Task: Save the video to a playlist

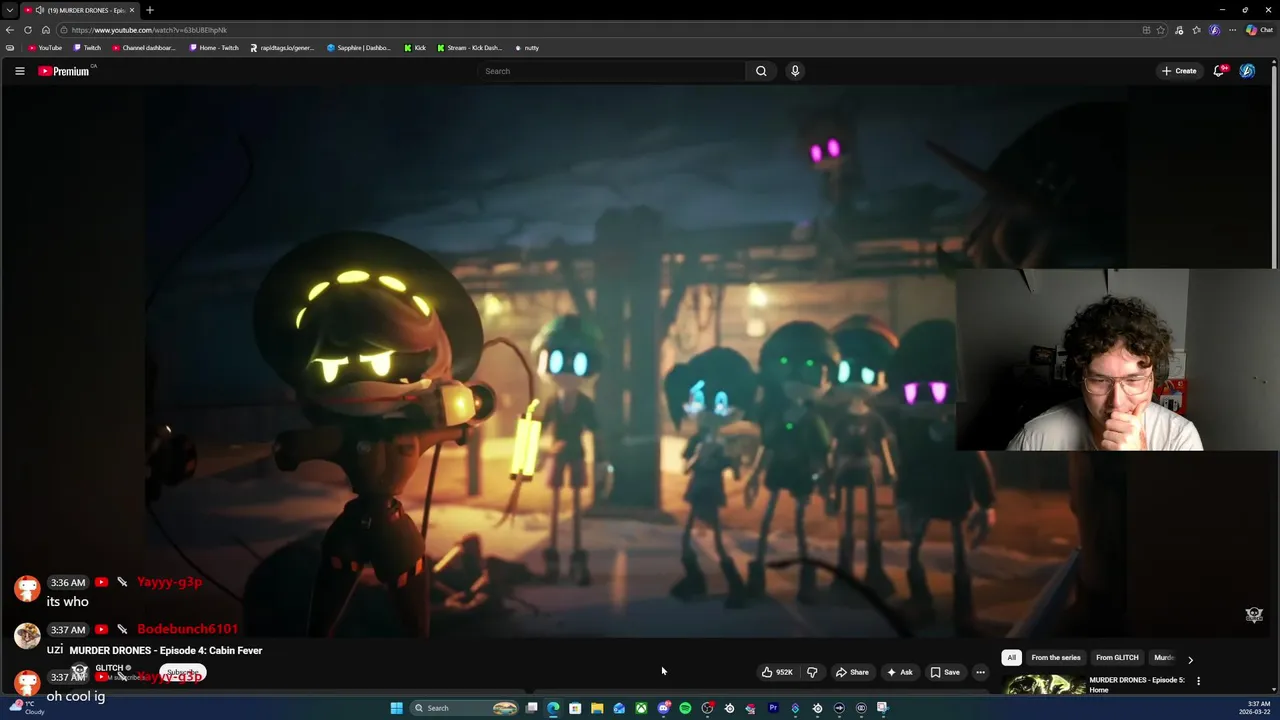Action: [x=945, y=672]
